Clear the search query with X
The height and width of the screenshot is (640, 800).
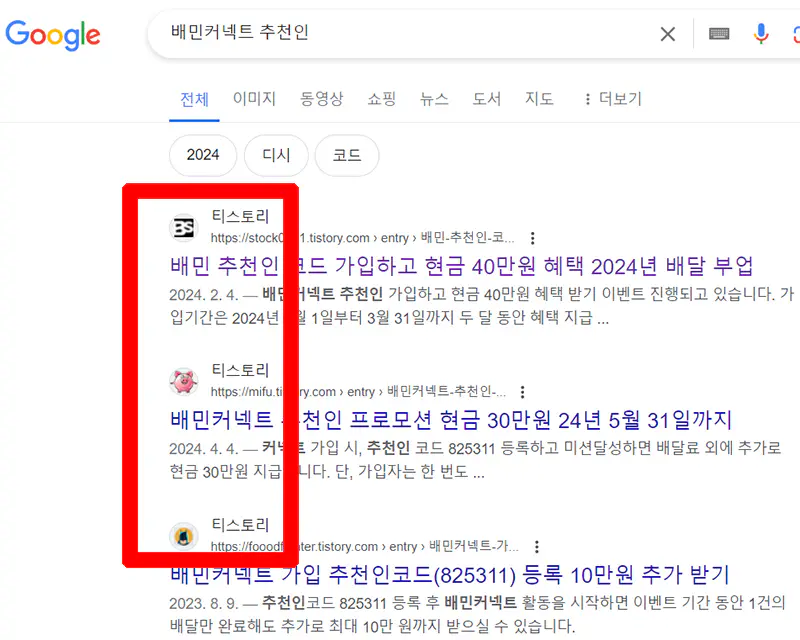[x=667, y=34]
